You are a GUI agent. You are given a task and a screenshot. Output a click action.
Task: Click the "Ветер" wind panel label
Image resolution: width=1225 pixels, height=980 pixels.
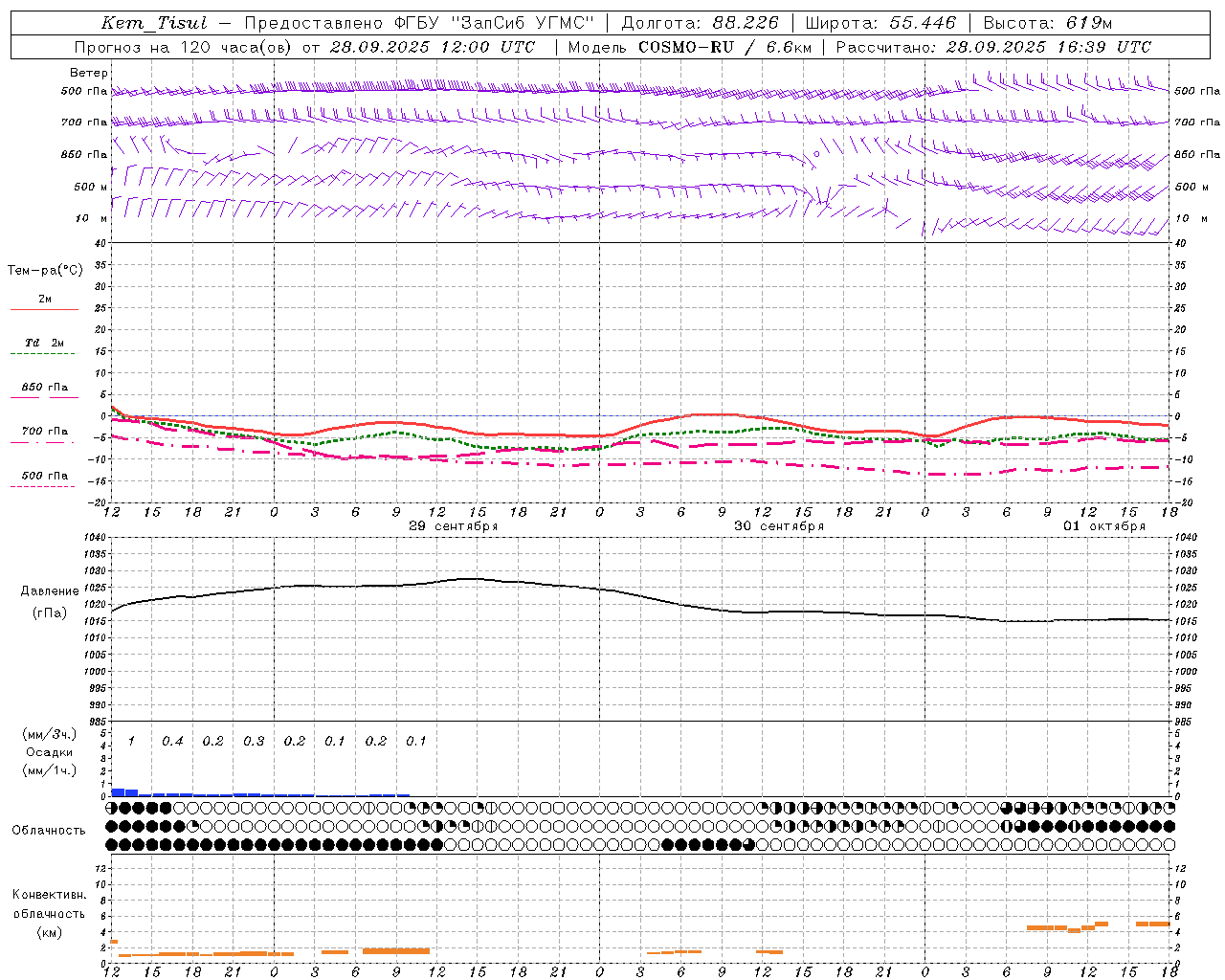(x=89, y=73)
